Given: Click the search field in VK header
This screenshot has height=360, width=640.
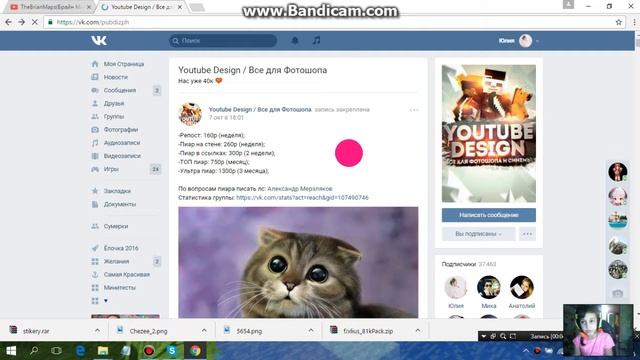Looking at the screenshot, I should [223, 40].
